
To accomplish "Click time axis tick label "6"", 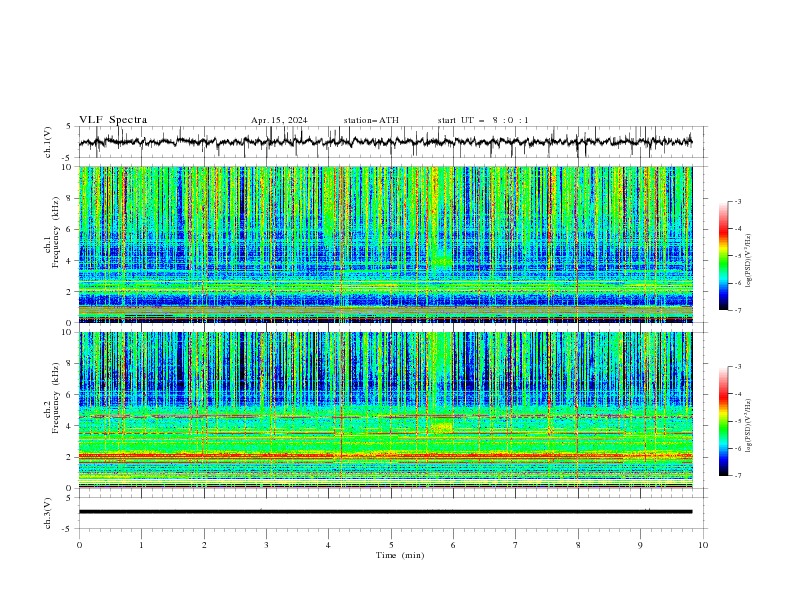I will 453,545.
